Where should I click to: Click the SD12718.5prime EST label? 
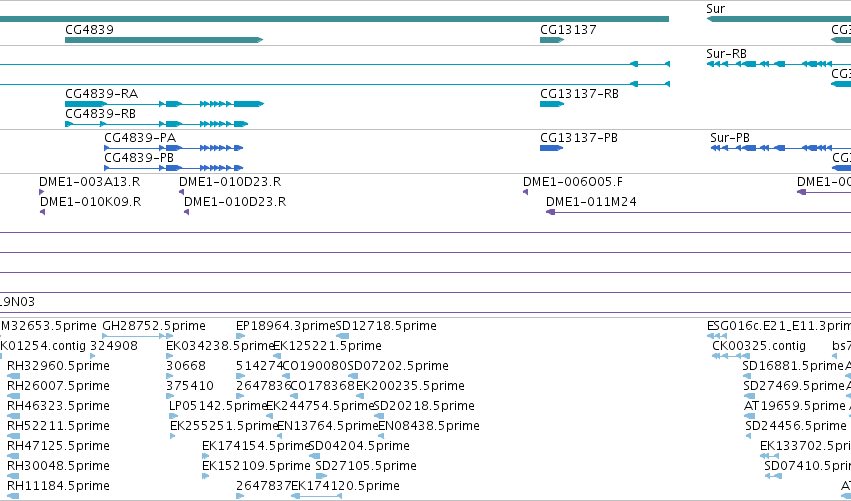[386, 326]
